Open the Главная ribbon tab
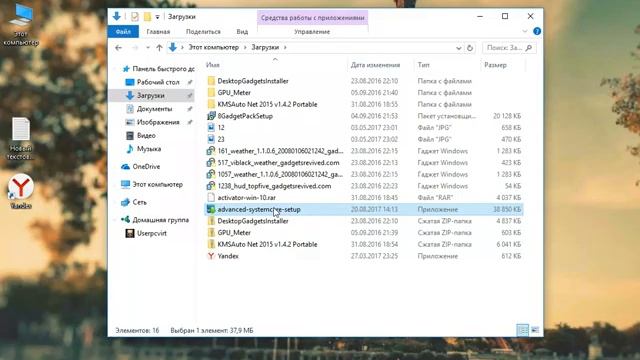640x360 pixels. pyautogui.click(x=158, y=31)
